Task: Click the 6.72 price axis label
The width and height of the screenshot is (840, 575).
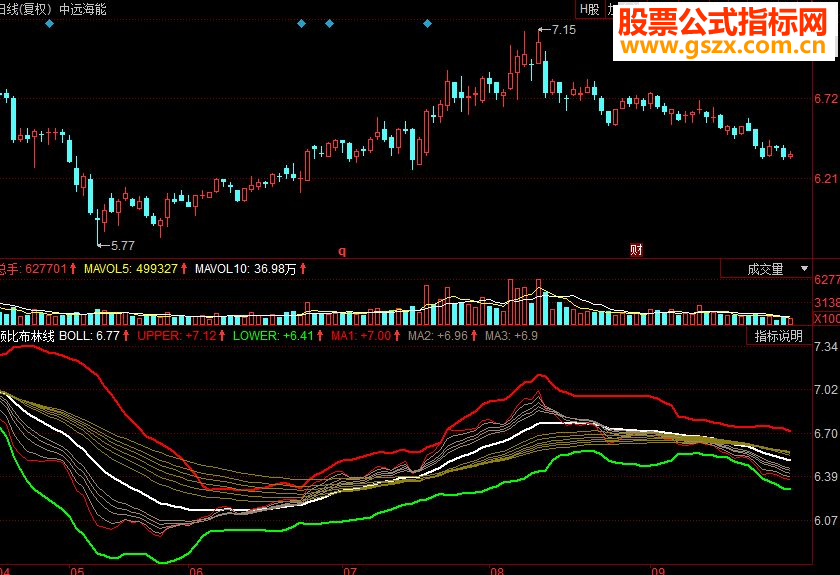Action: coord(826,99)
